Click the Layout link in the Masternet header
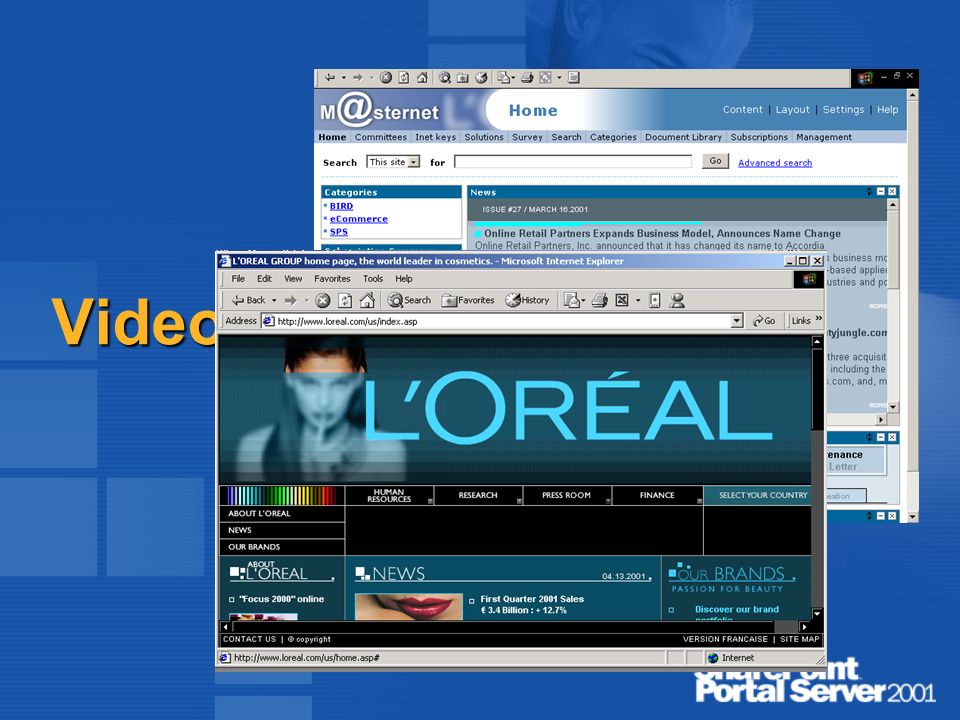The image size is (960, 720). [792, 110]
